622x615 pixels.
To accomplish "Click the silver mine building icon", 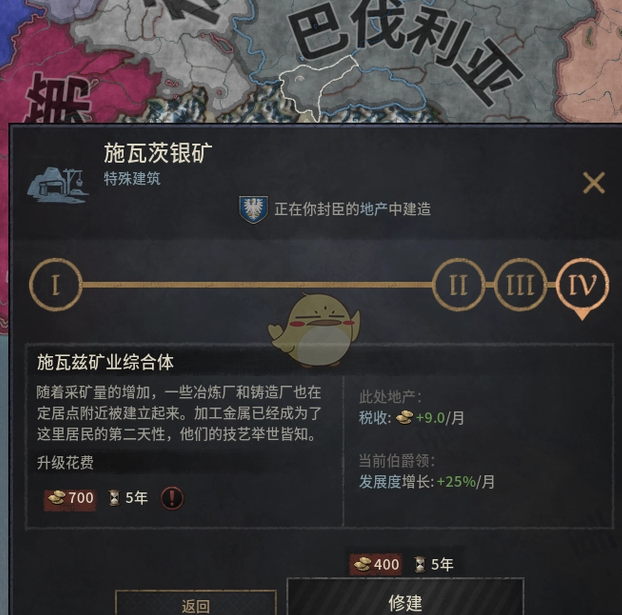I will point(58,185).
